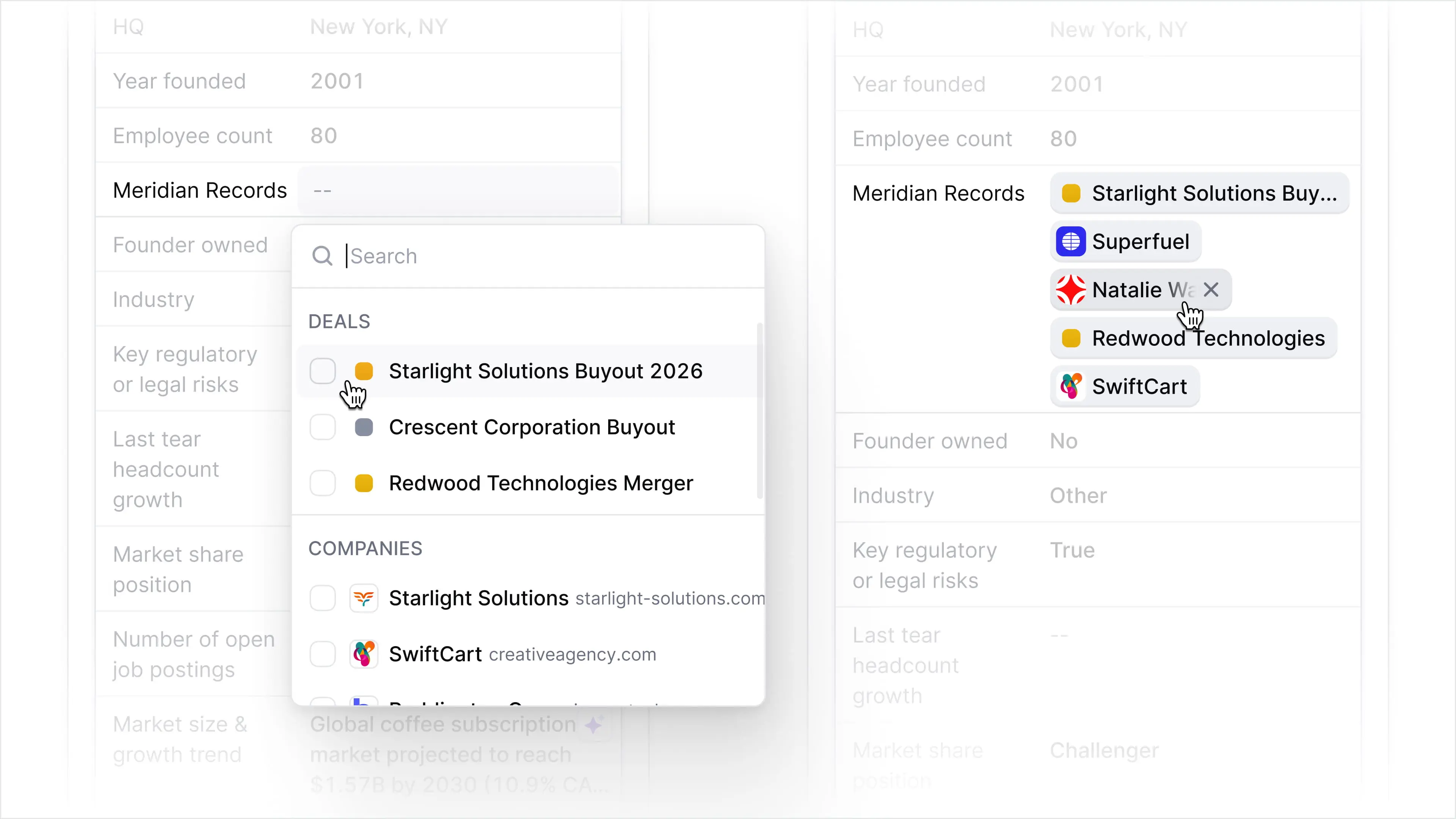Open the SwiftCart chip in right panel
The width and height of the screenshot is (1456, 819).
point(1125,387)
